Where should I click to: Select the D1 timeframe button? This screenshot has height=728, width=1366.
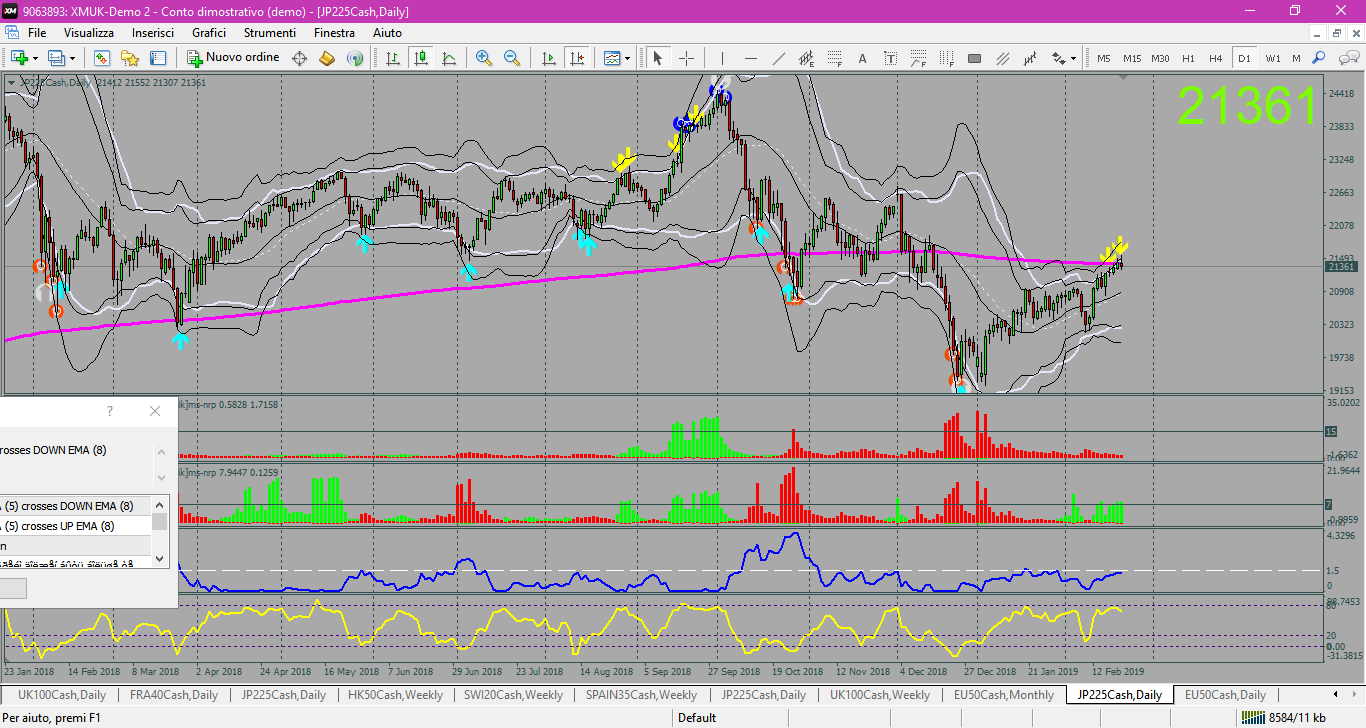pyautogui.click(x=1244, y=58)
